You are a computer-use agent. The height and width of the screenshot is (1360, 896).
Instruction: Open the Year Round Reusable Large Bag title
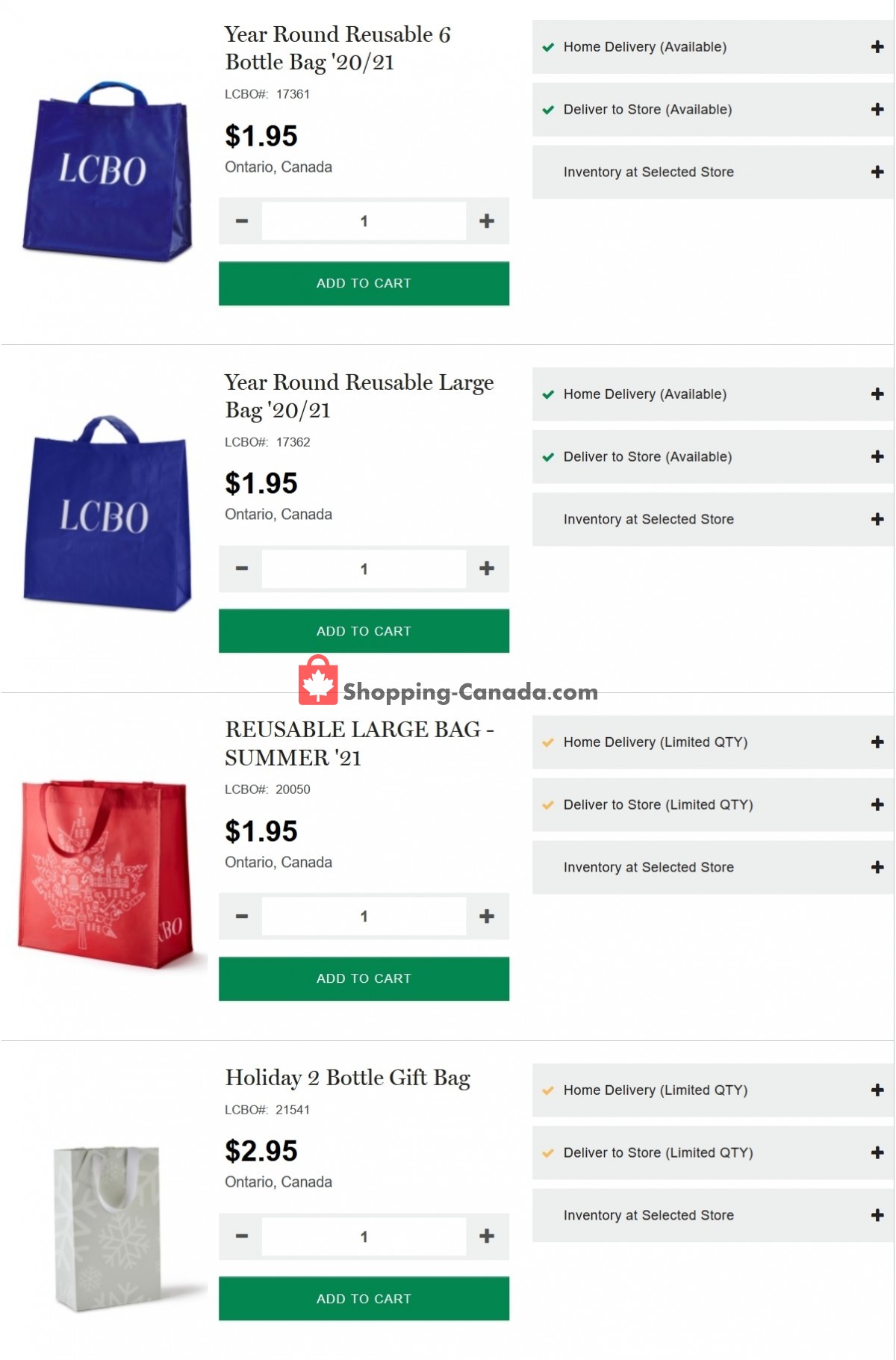coord(358,396)
